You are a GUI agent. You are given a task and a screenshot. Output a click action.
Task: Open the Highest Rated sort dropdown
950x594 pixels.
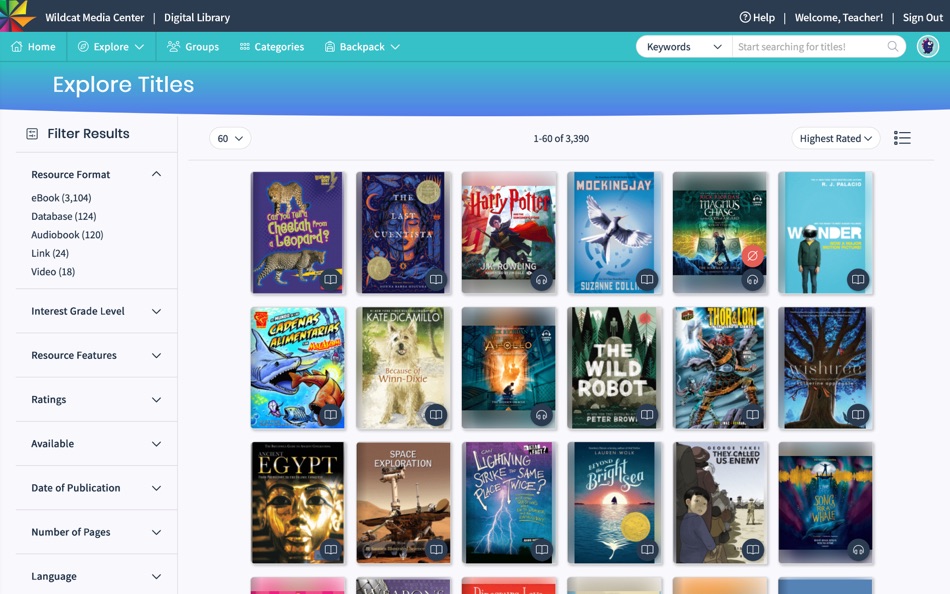tap(835, 138)
